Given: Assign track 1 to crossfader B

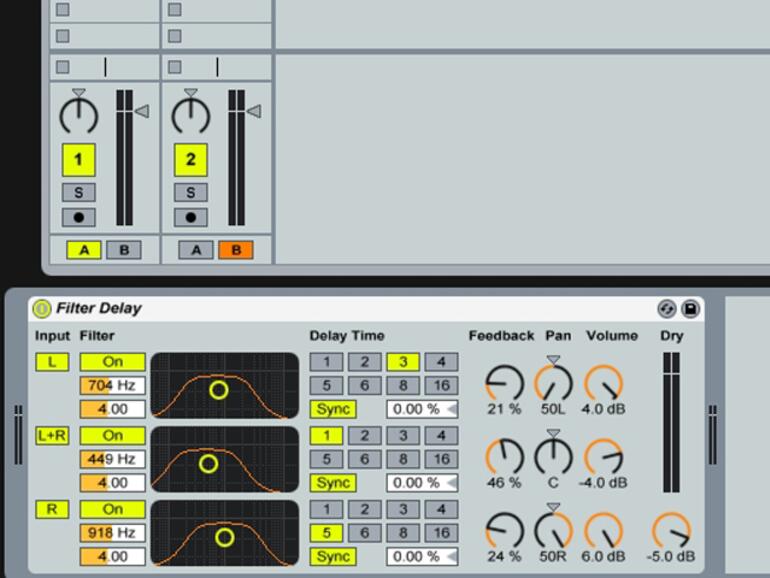Looking at the screenshot, I should 124,250.
